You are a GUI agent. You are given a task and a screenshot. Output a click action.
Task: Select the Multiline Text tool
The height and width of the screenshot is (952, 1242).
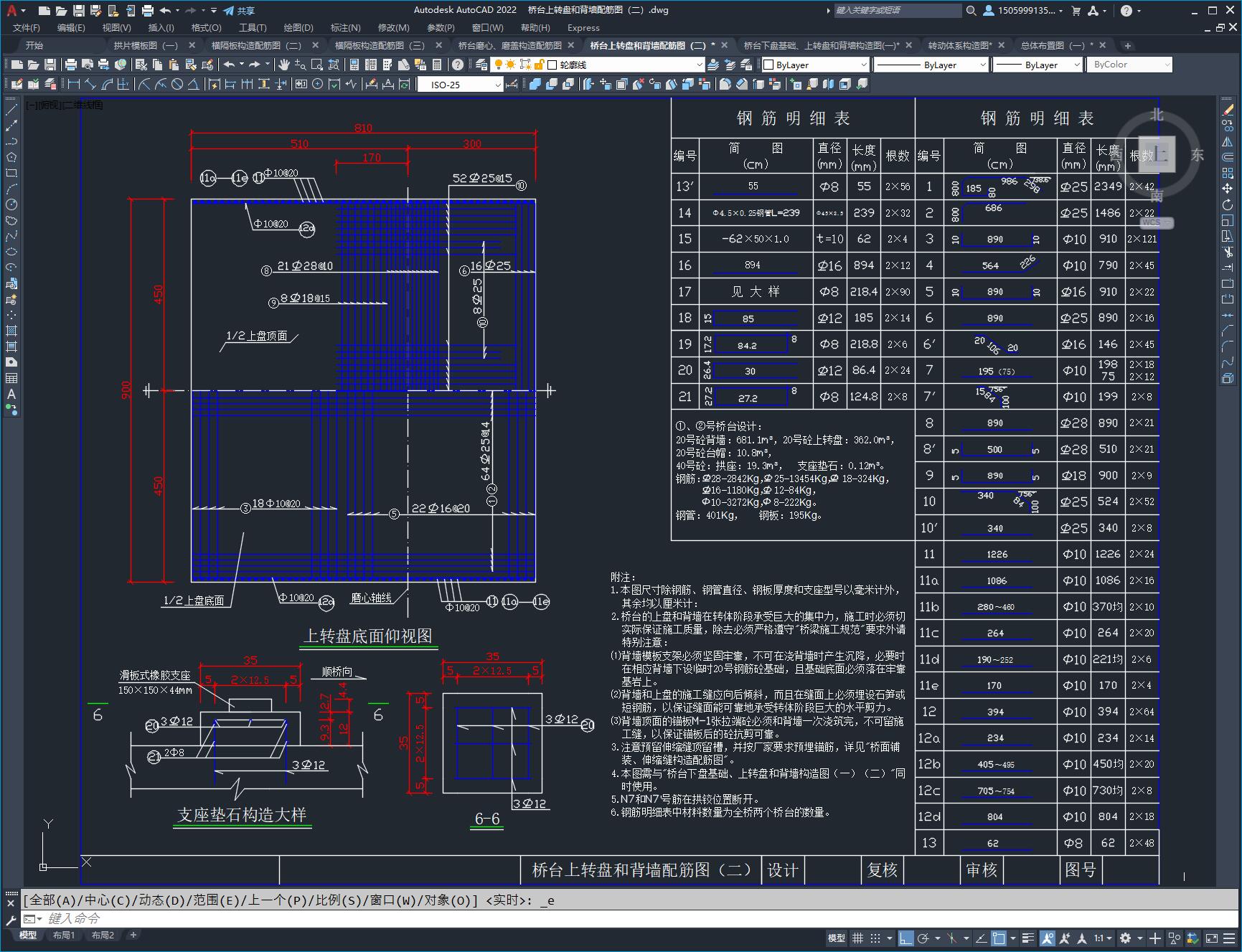coord(11,394)
